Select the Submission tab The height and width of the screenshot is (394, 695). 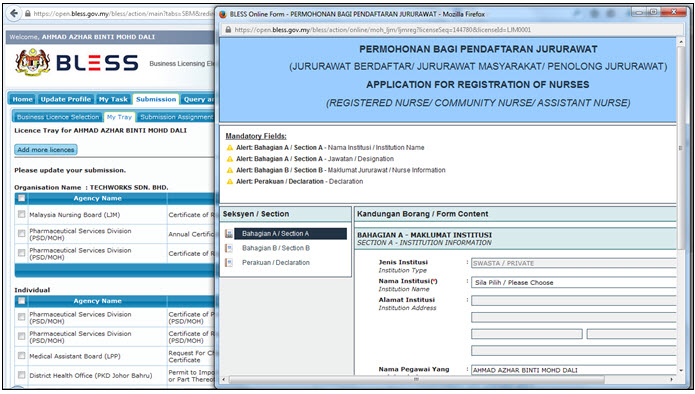tap(156, 99)
